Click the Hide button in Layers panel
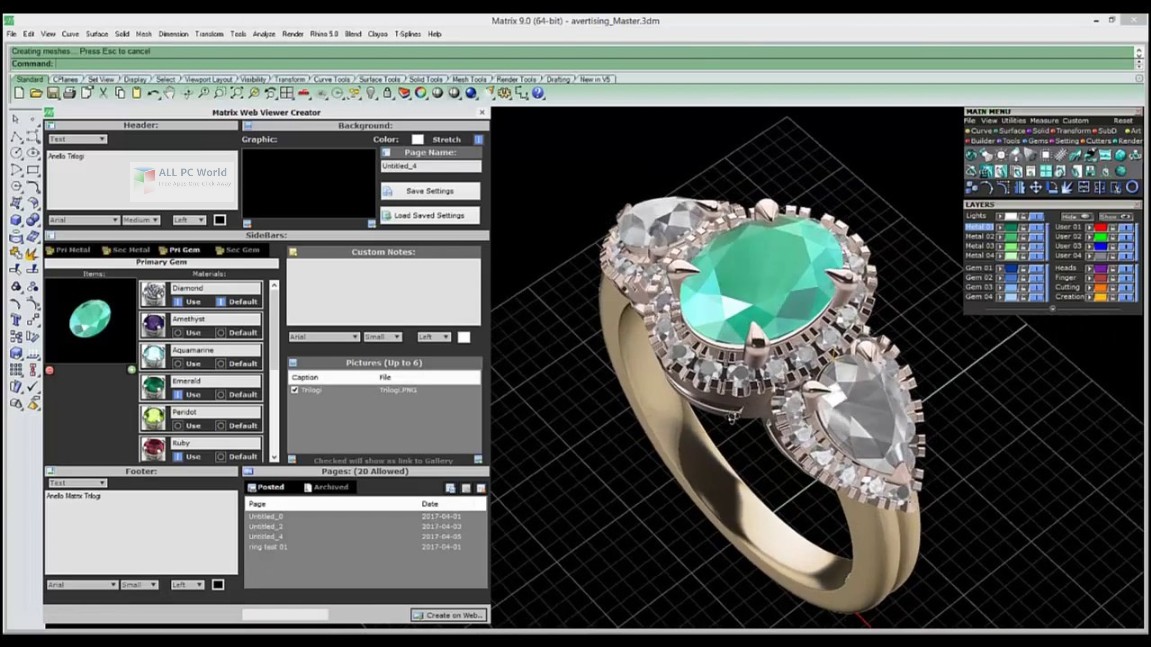 (x=1076, y=217)
